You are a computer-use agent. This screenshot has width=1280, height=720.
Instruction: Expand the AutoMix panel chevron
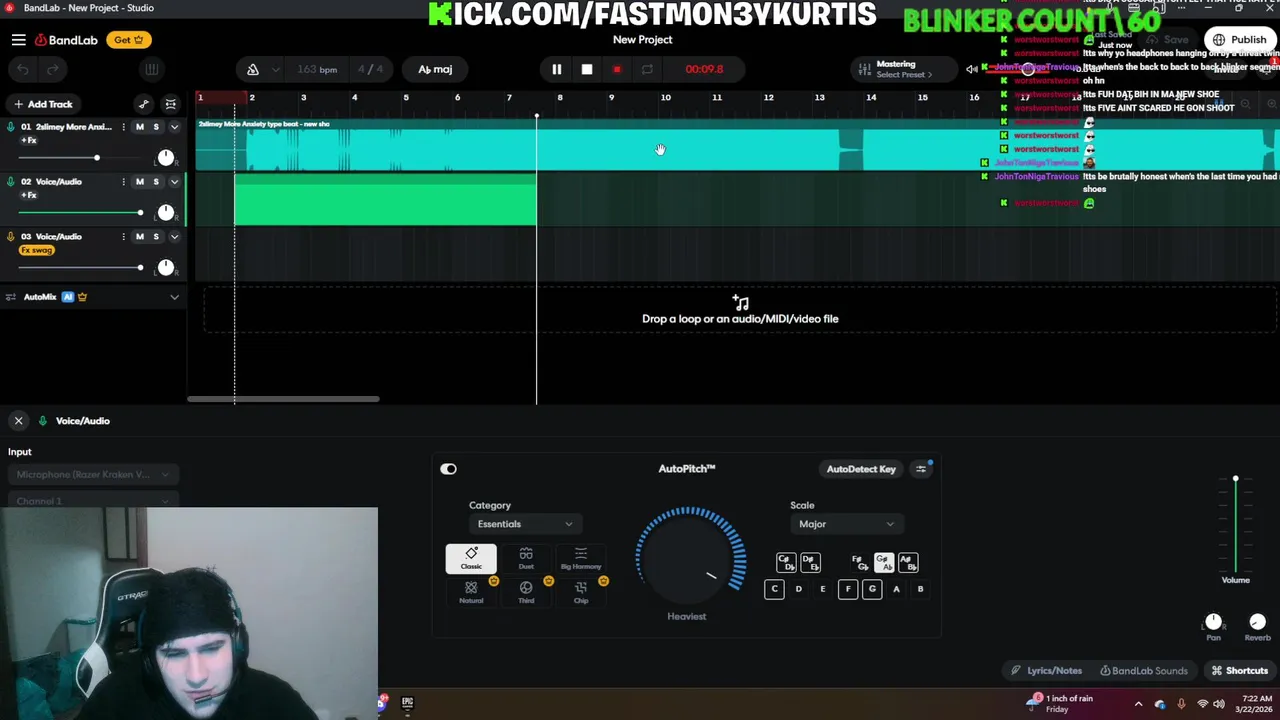pos(174,297)
